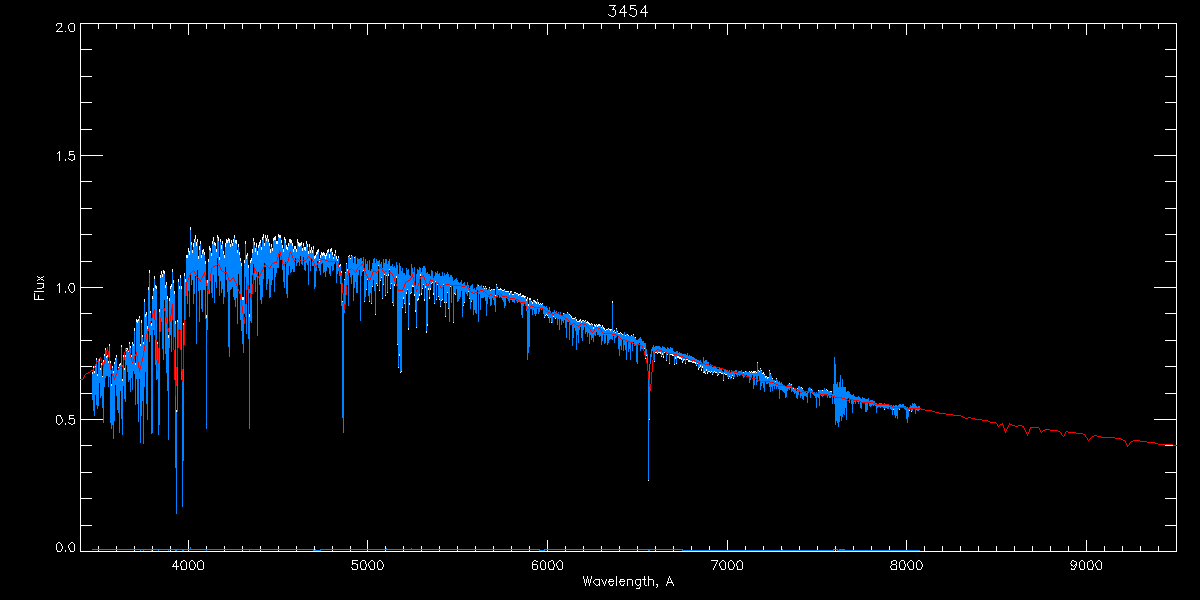
Task: Click the 2.0 flux tick label
Action: click(66, 27)
